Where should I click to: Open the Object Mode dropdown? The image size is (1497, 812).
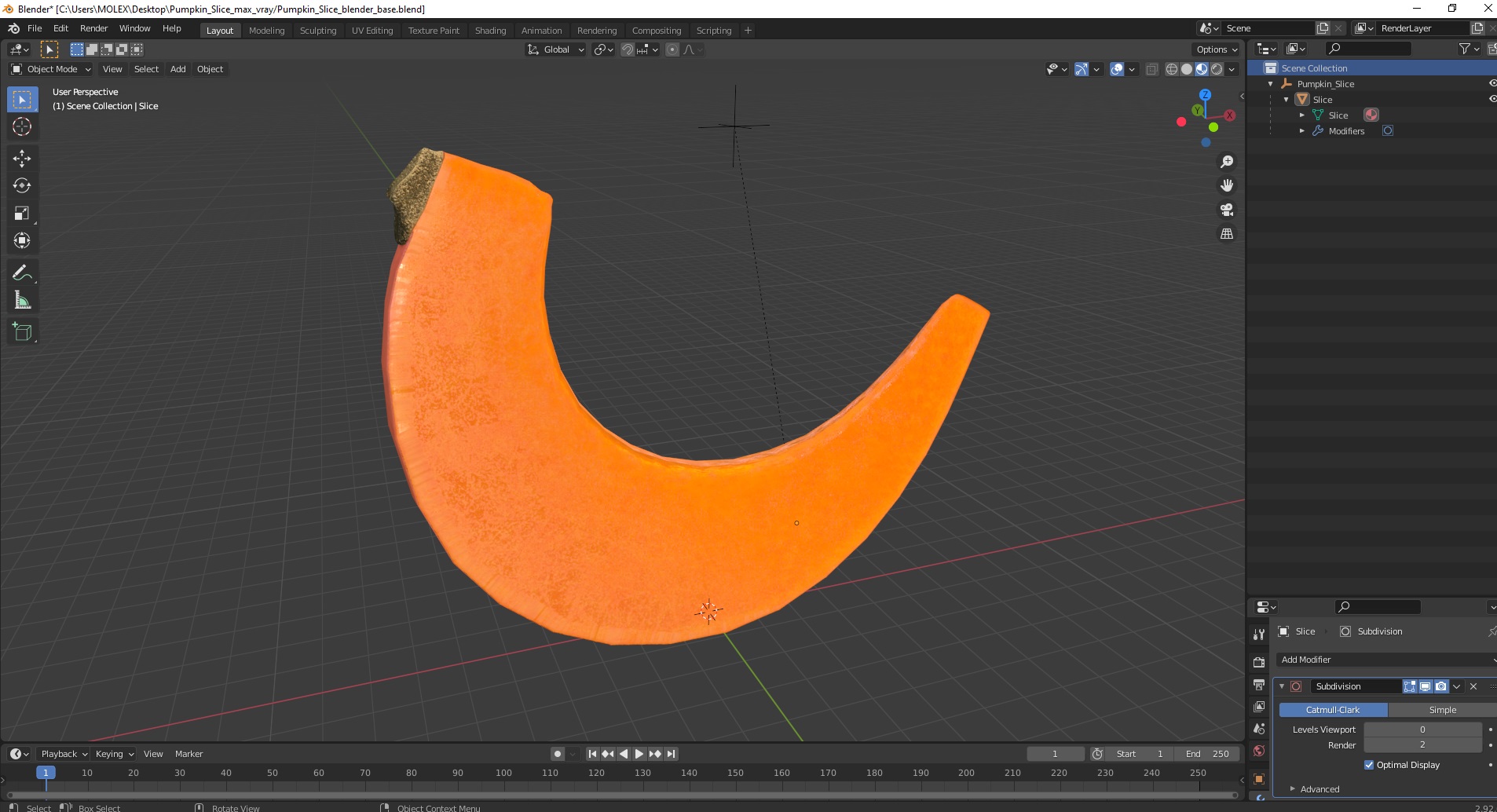click(51, 69)
